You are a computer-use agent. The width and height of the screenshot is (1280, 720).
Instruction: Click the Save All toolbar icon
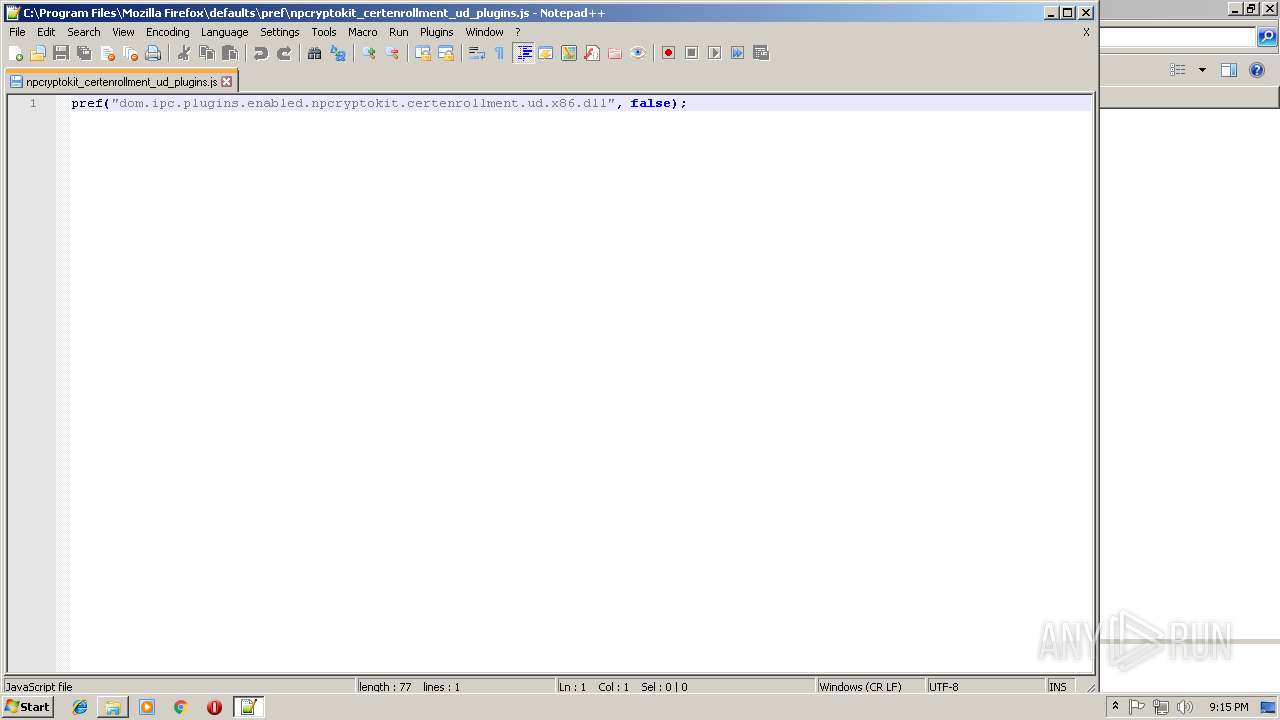(84, 53)
